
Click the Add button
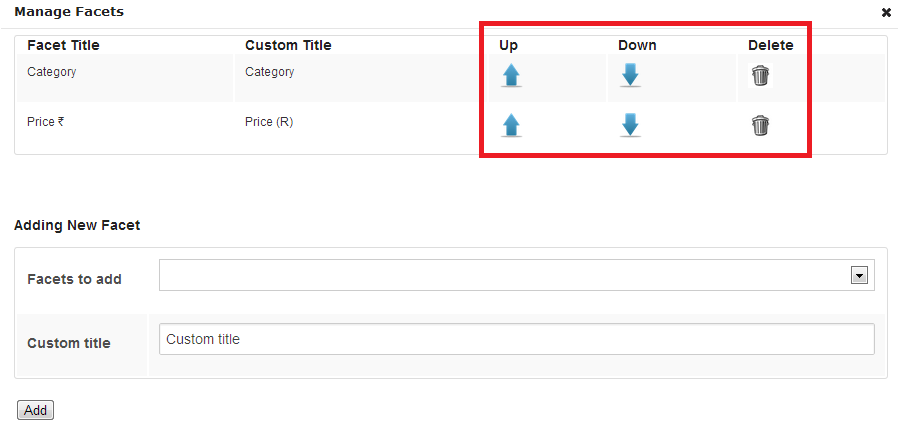pos(36,410)
